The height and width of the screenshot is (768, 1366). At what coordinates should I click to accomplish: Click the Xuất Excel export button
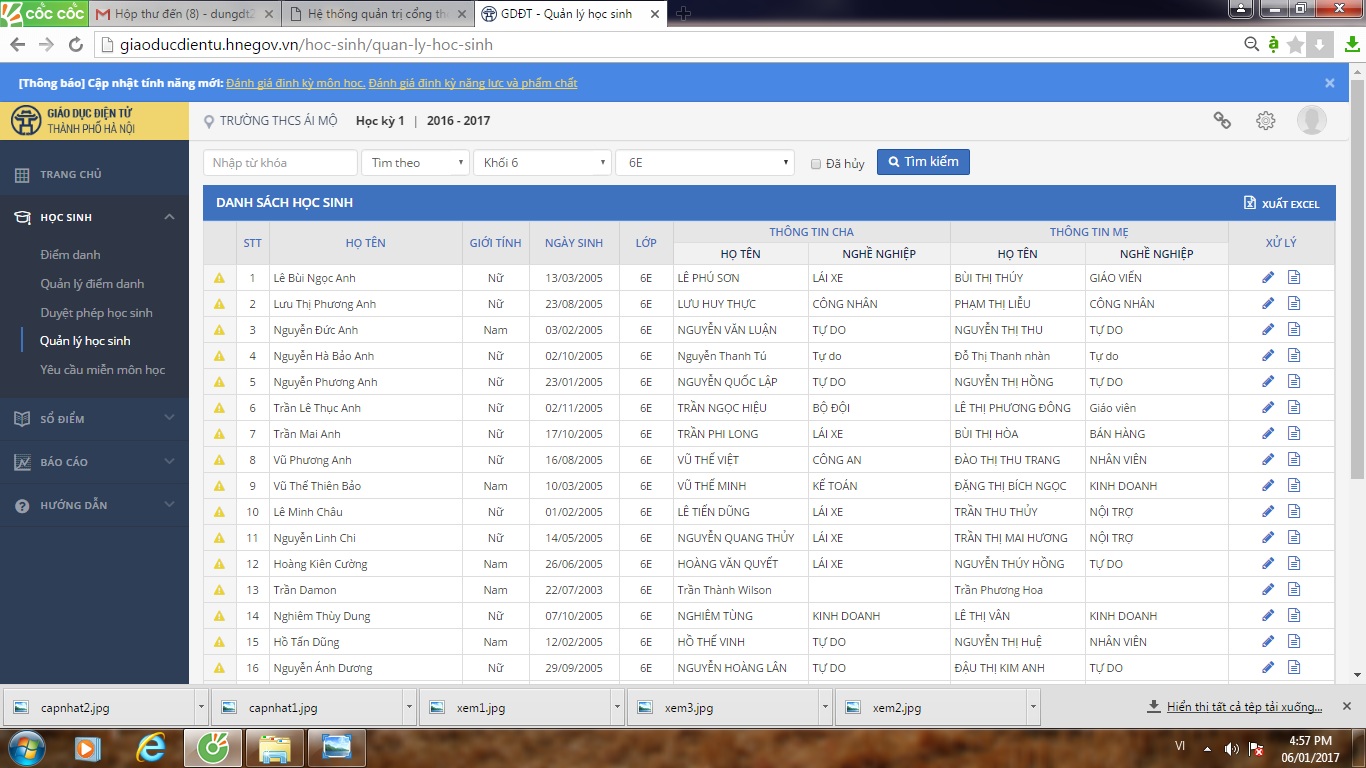tap(1281, 204)
